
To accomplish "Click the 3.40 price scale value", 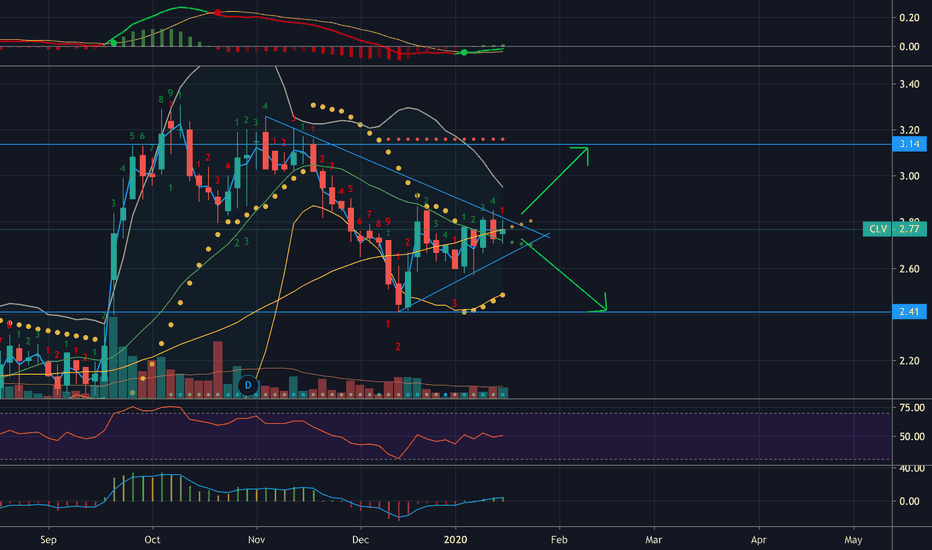I will [909, 84].
